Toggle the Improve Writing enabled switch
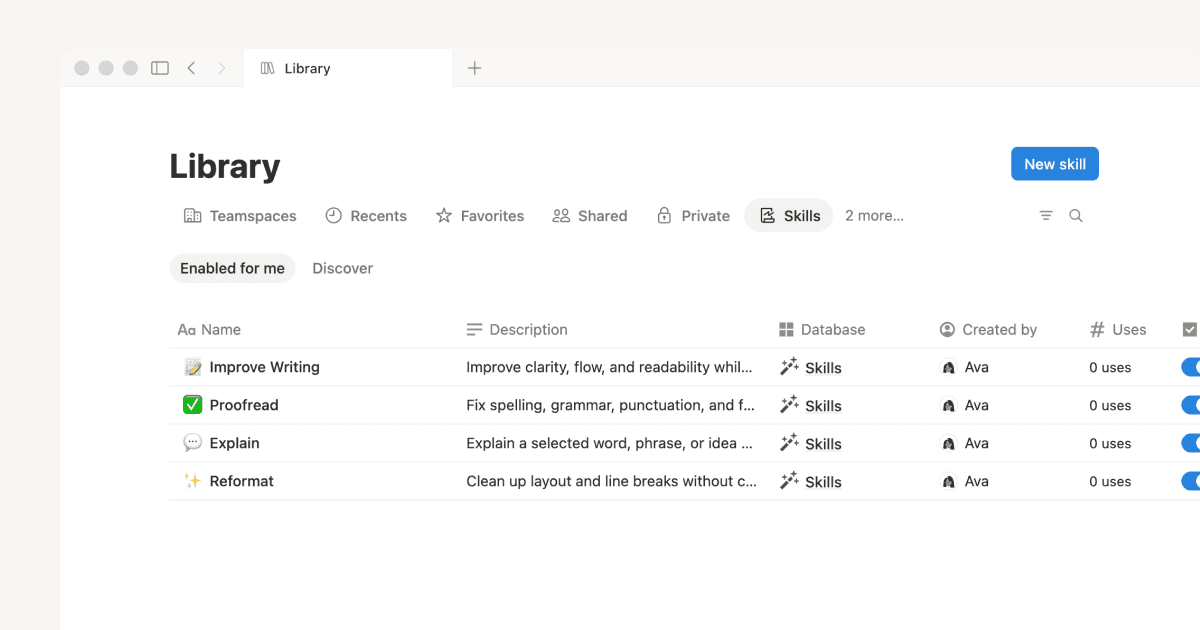Image resolution: width=1200 pixels, height=630 pixels. (x=1191, y=367)
